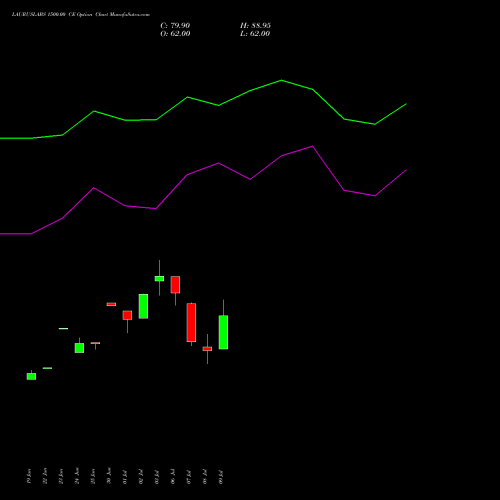Image resolution: width=500 pixels, height=500 pixels.
Task: Click the green candlestick for 24 Jun
Action: [79, 348]
